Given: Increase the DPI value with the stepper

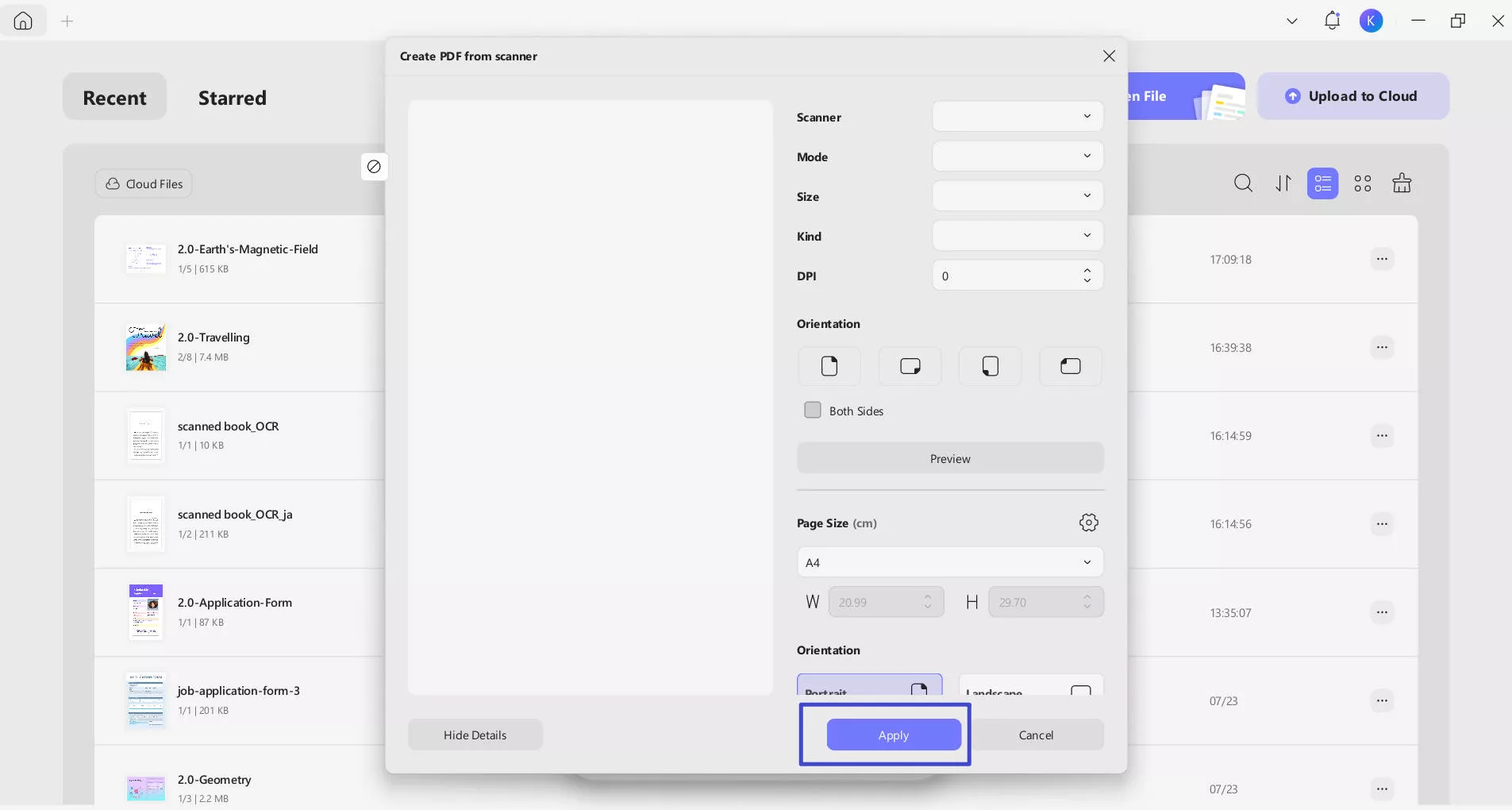Looking at the screenshot, I should click(x=1087, y=271).
